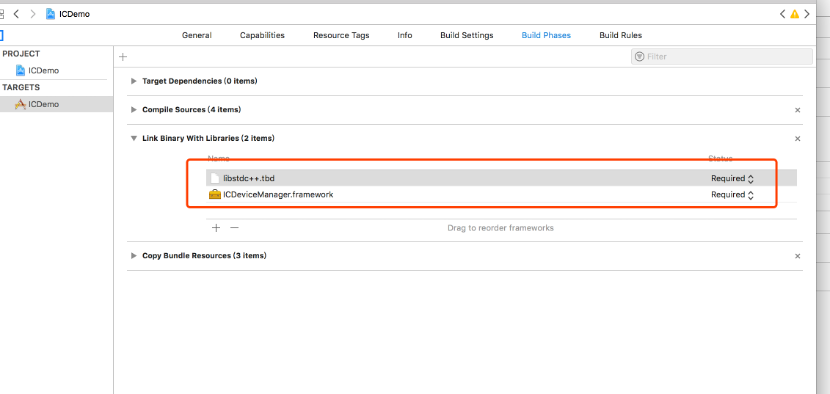Screen dimensions: 830x394
Task: Jump to previous issue arrow
Action: tap(782, 14)
